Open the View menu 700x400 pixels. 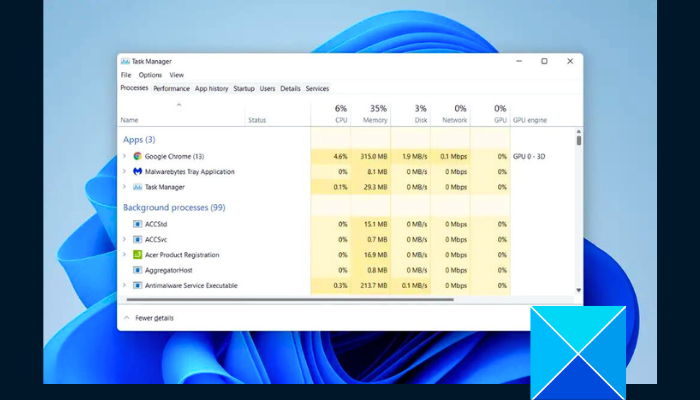click(x=176, y=75)
